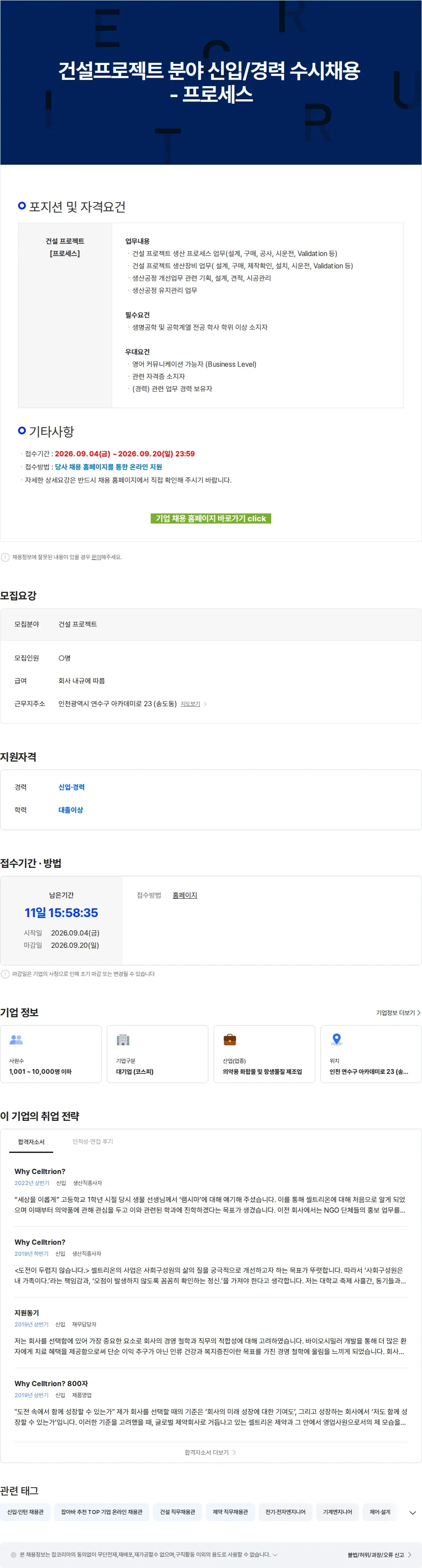
Task: Click the 신입·경력 career value
Action: pyautogui.click(x=71, y=787)
